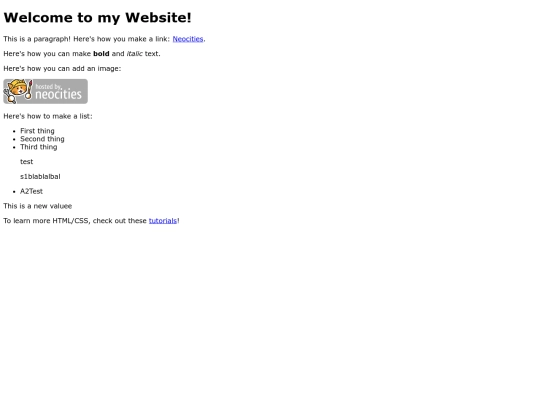Click the bullet before 'A2Test'
Viewport: 540px width, 405px height.
pos(14,191)
